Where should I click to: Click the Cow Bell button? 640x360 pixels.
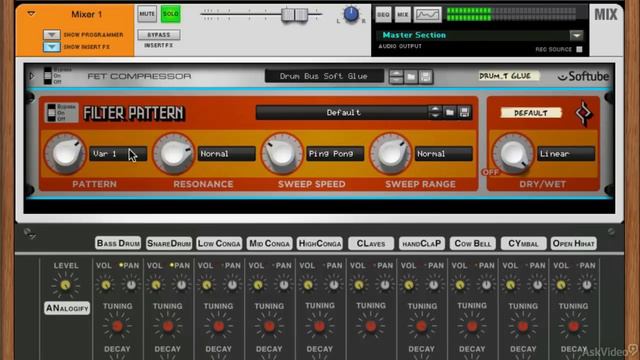pos(473,243)
